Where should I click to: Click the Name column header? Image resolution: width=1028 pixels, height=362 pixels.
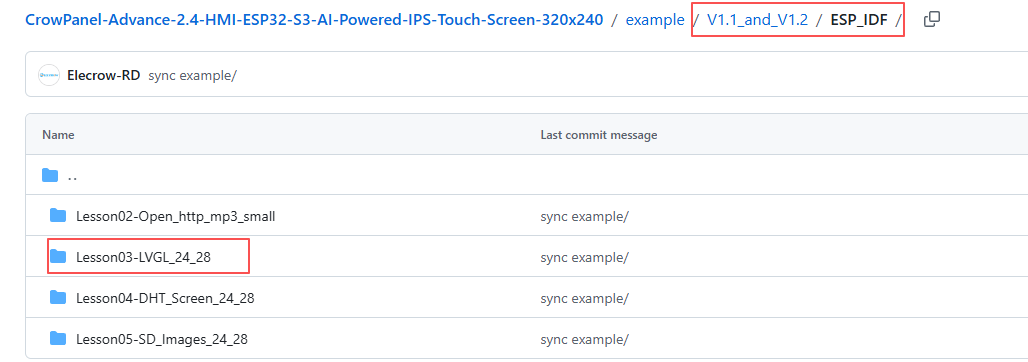[x=58, y=135]
